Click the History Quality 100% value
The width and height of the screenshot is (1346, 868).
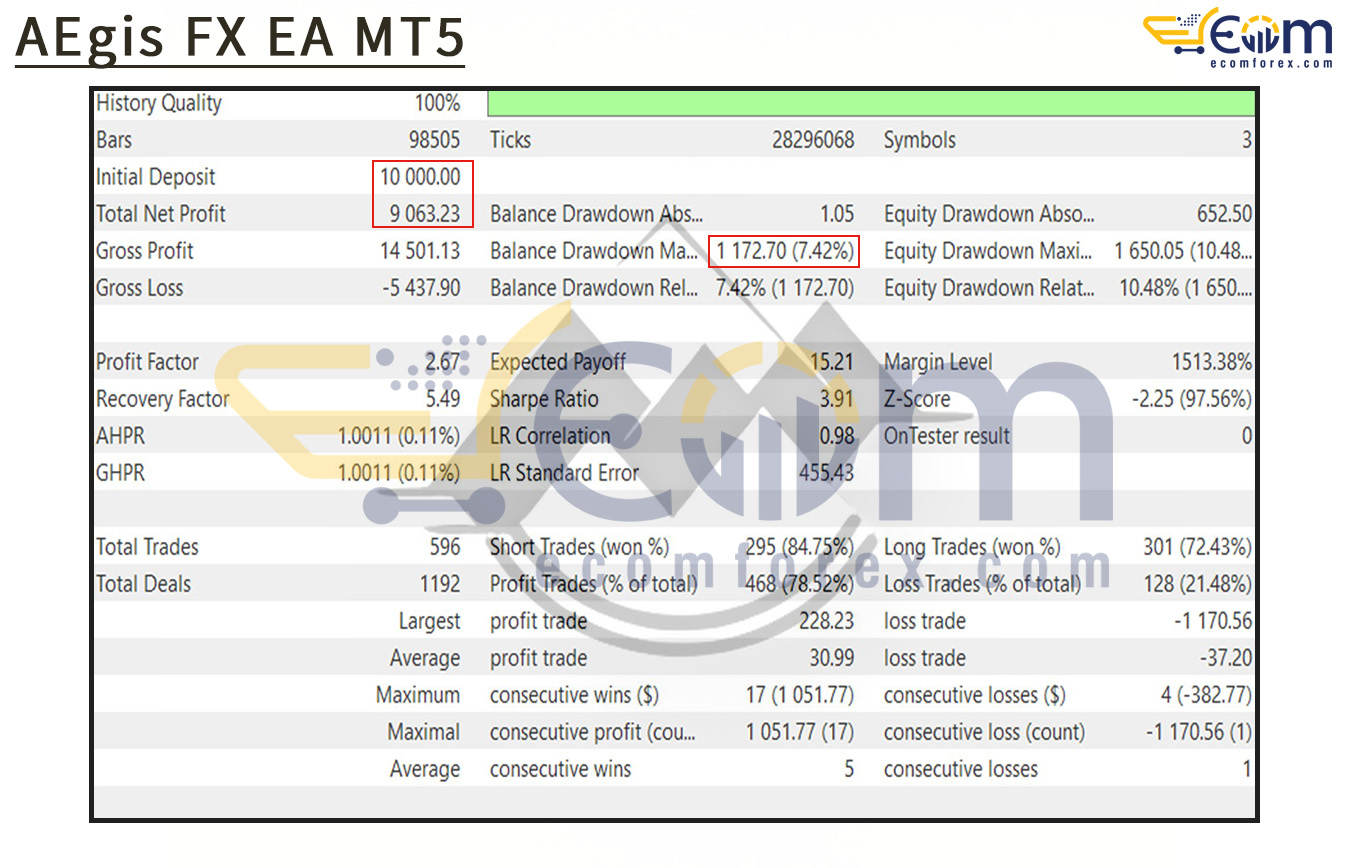[437, 103]
